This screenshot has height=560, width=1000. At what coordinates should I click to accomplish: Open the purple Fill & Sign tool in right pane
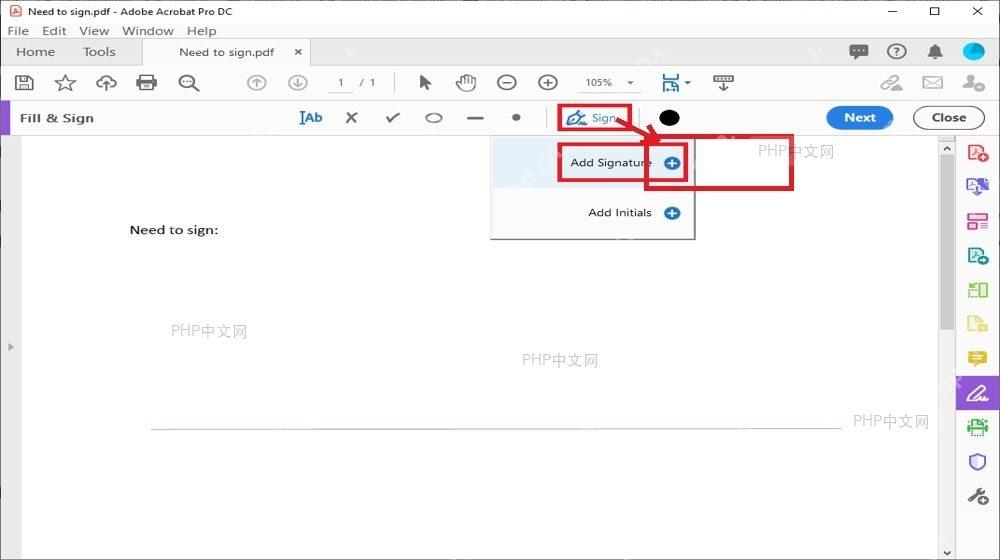tap(977, 392)
